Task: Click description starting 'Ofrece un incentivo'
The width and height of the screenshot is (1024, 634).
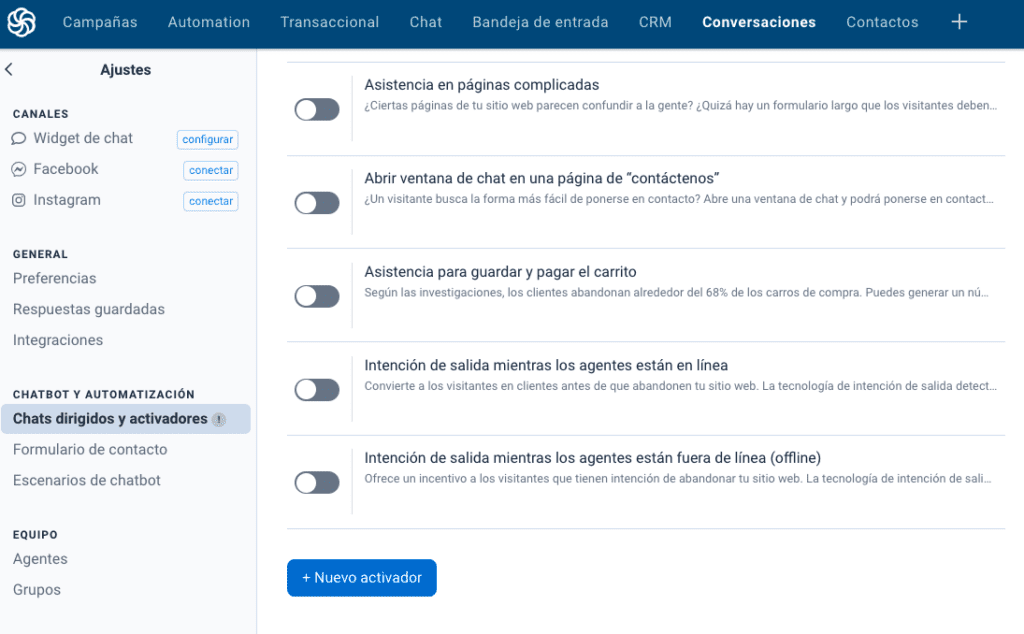Action: coord(678,479)
